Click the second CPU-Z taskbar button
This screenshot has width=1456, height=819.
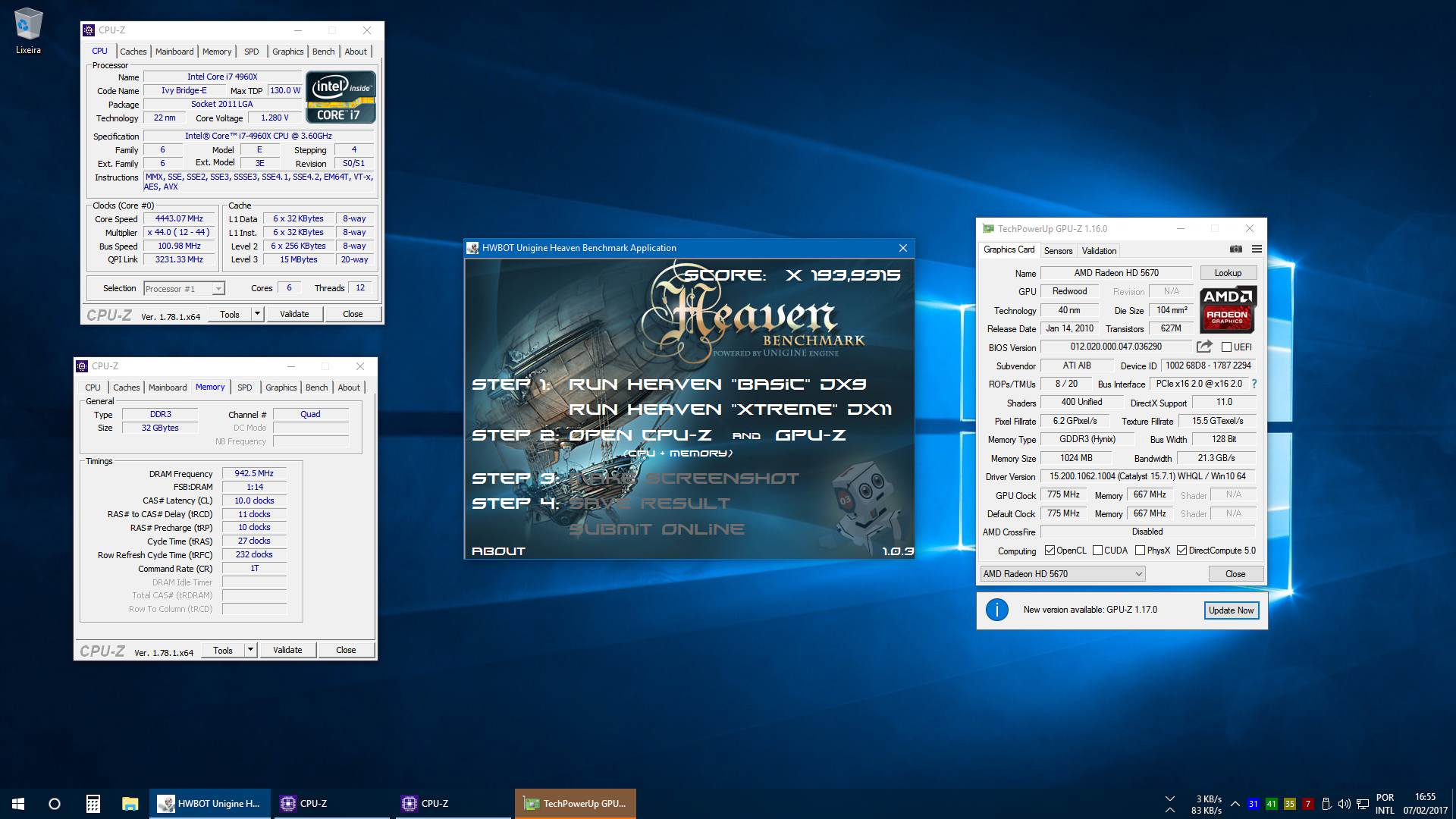453,804
